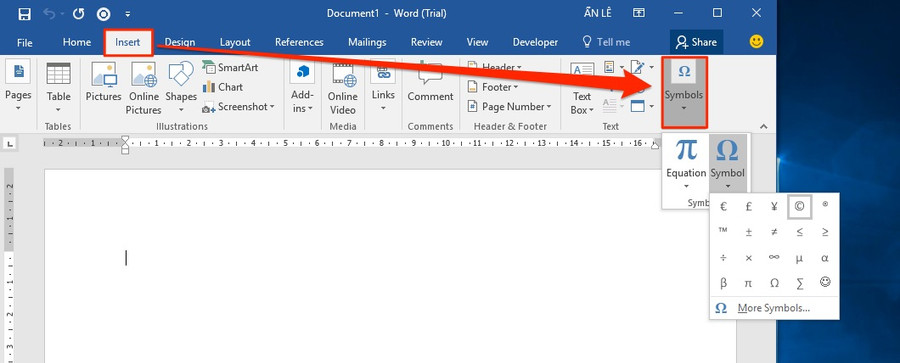Click the Tell me search box

pyautogui.click(x=606, y=43)
